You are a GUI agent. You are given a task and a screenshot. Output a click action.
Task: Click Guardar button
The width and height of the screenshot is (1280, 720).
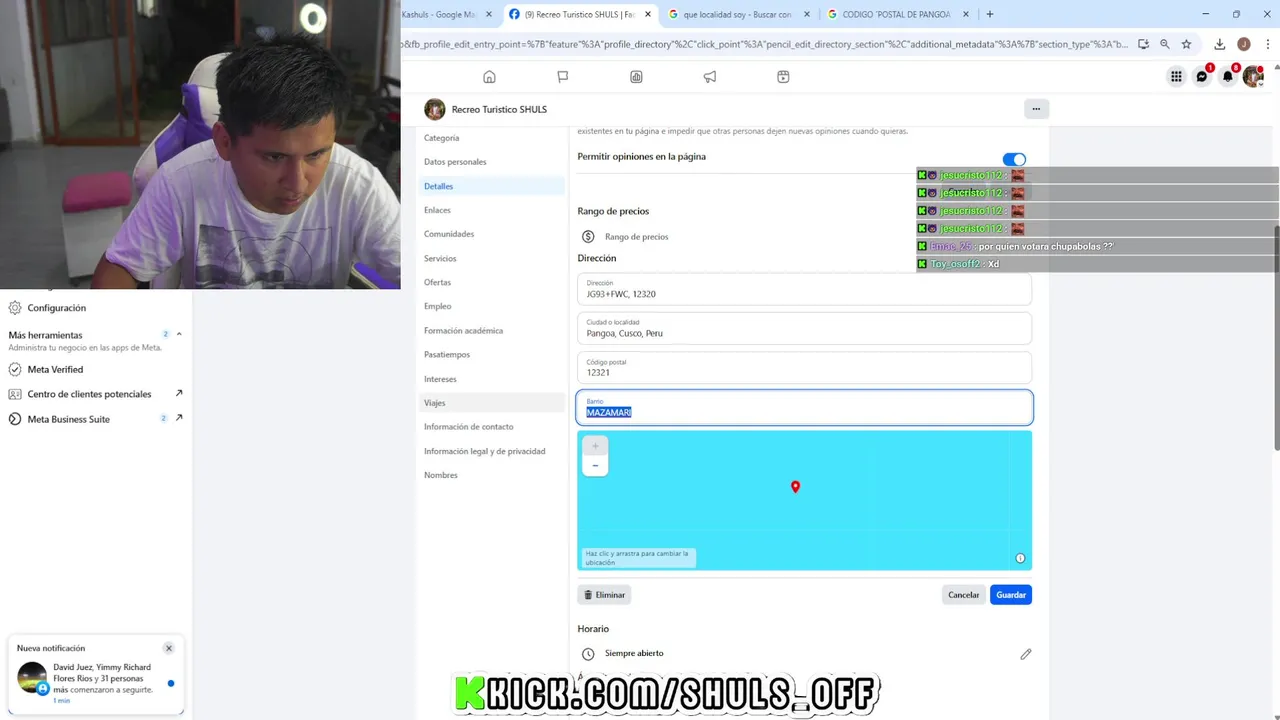1011,595
